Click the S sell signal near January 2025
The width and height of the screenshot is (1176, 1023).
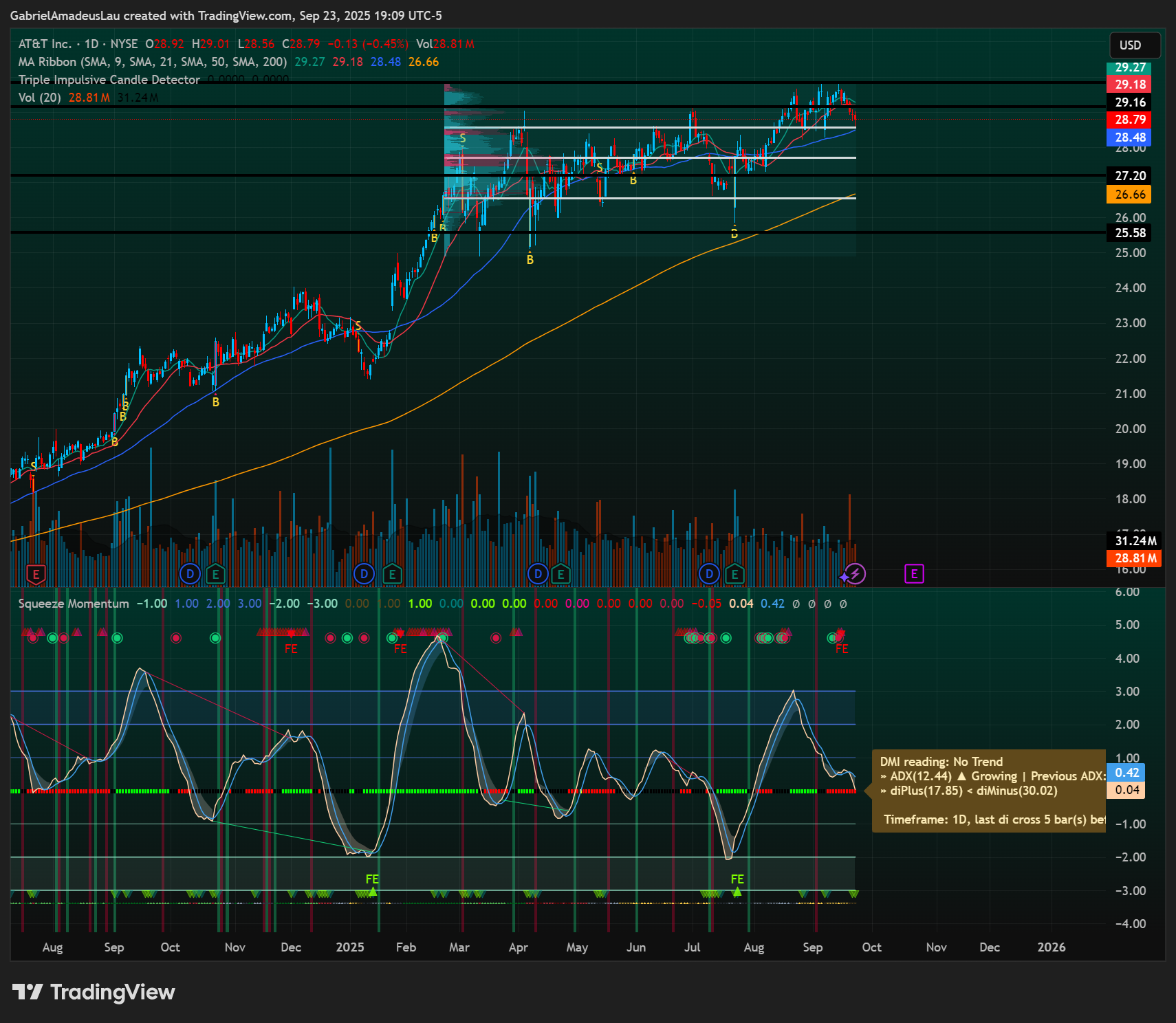point(358,326)
